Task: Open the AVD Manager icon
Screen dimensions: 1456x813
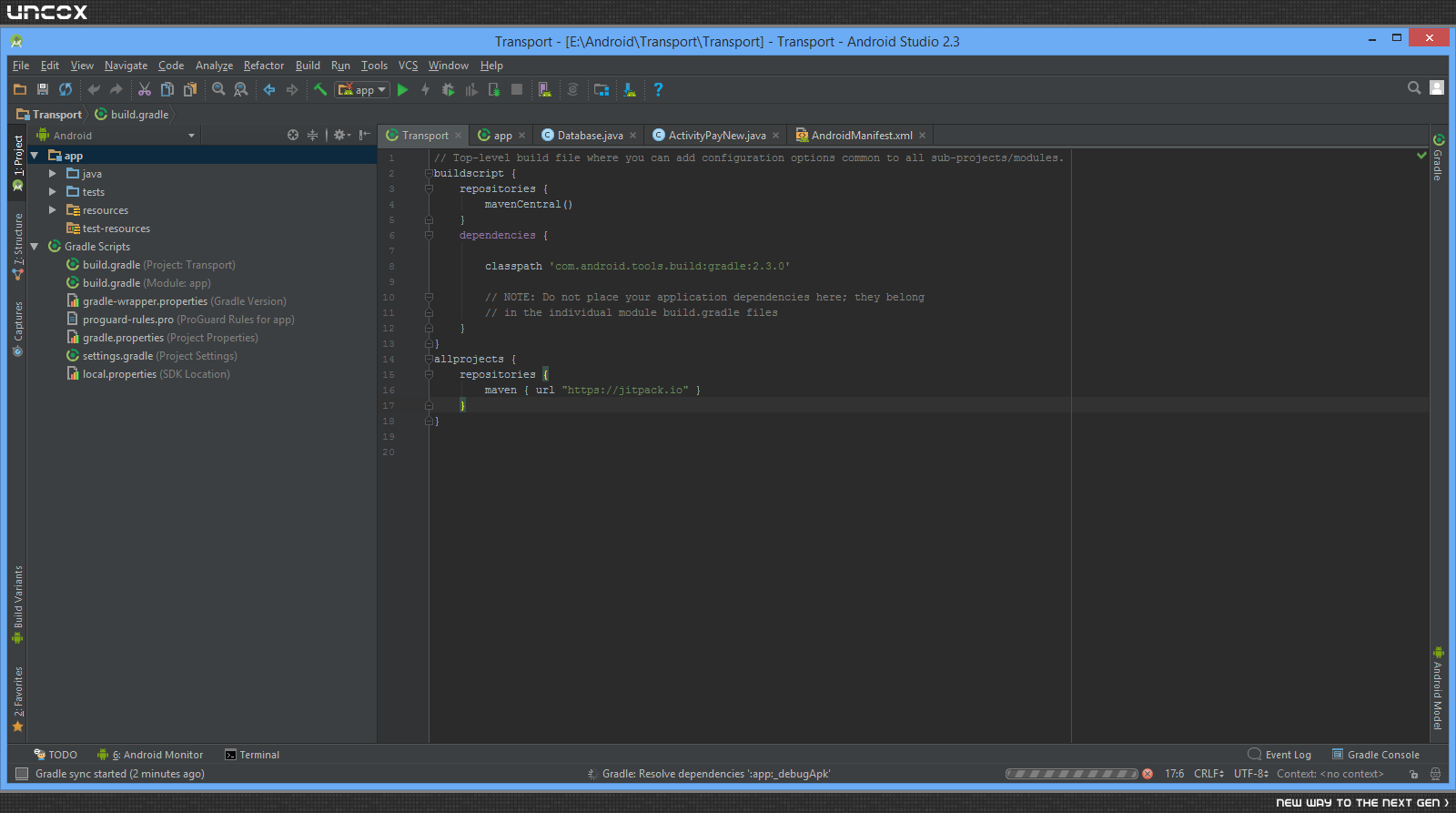Action: click(544, 89)
